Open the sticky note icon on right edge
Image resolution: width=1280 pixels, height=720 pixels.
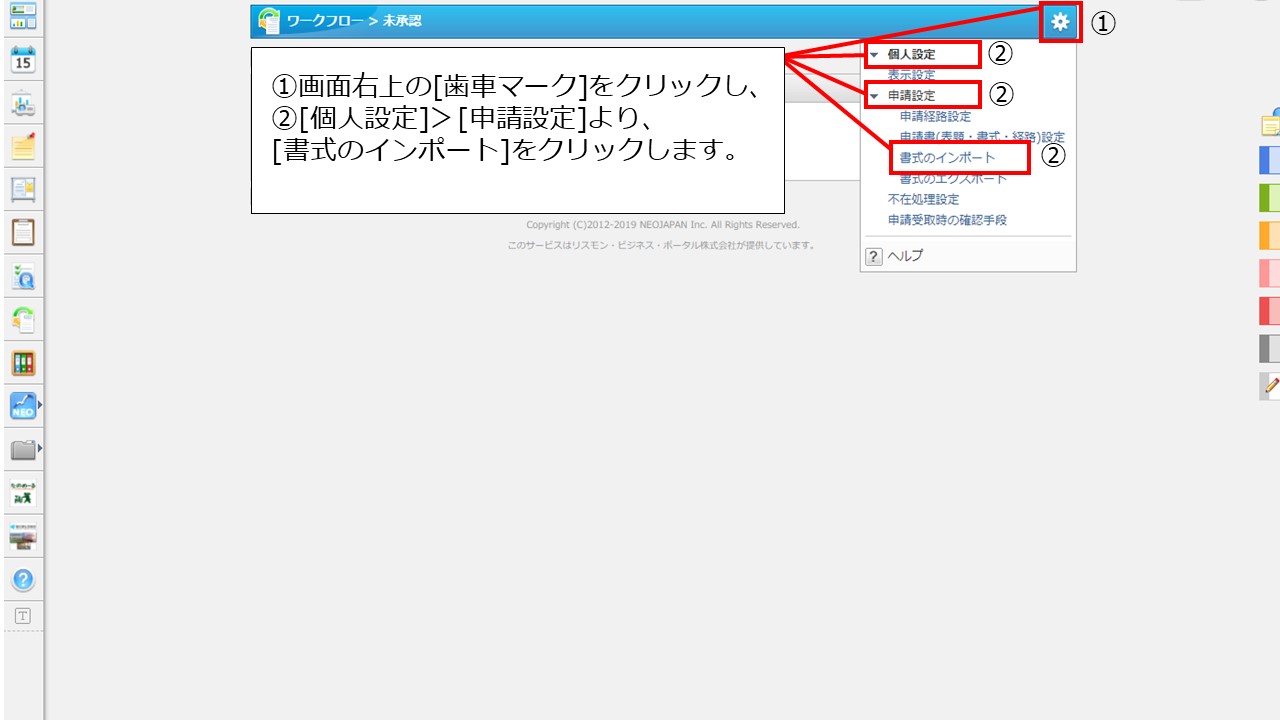click(1270, 124)
